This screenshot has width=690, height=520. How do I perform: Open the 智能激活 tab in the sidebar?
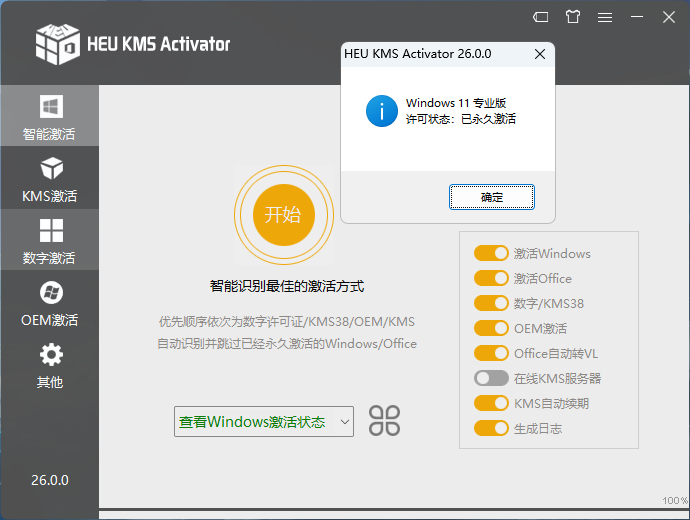(49, 116)
